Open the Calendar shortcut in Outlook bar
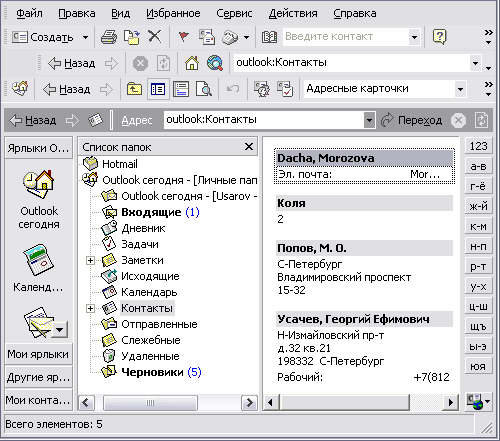Viewport: 500px width, 441px height. [x=38, y=260]
